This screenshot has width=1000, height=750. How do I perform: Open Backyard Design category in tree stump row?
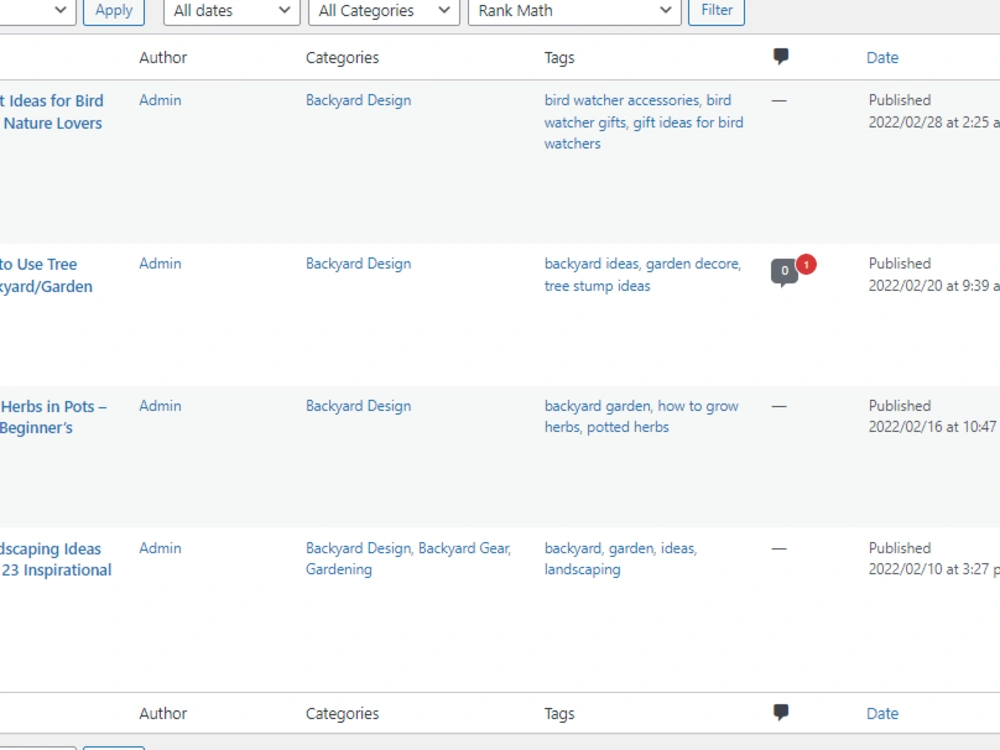(358, 263)
